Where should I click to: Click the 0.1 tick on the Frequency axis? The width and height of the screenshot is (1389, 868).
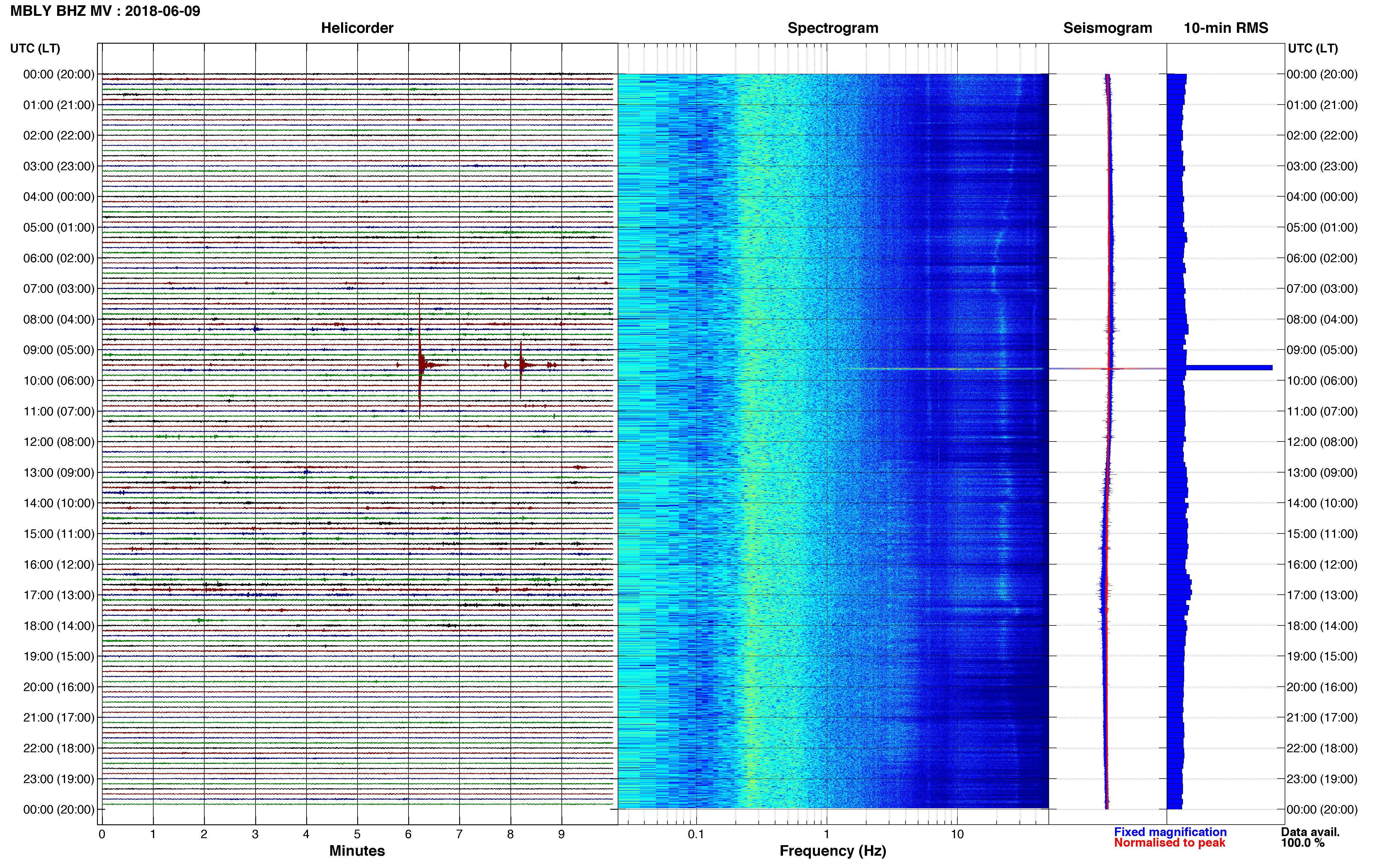(696, 834)
